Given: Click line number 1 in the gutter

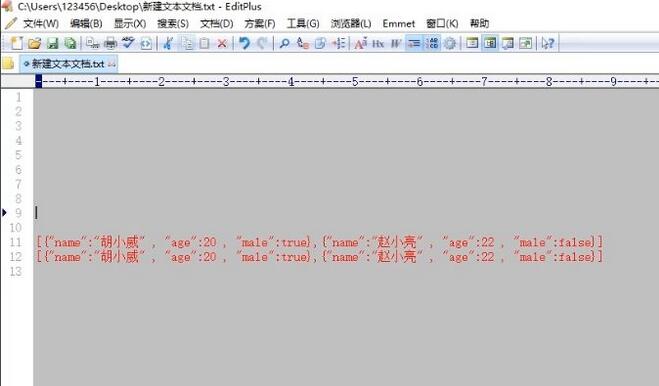Looking at the screenshot, I should 18,97.
